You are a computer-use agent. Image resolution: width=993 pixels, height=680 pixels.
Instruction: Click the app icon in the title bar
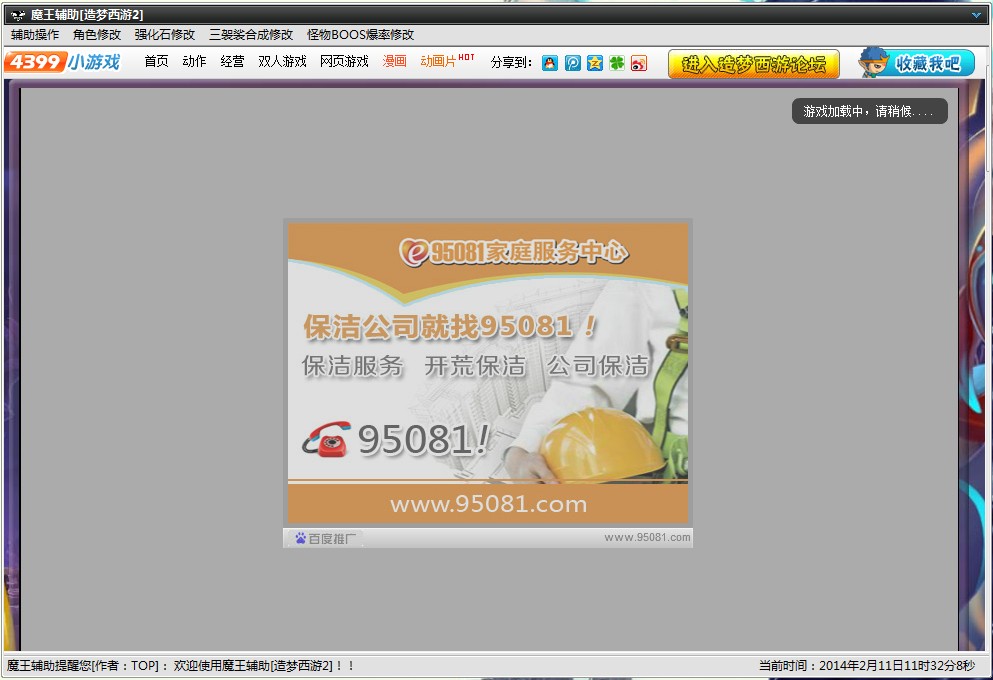17,15
